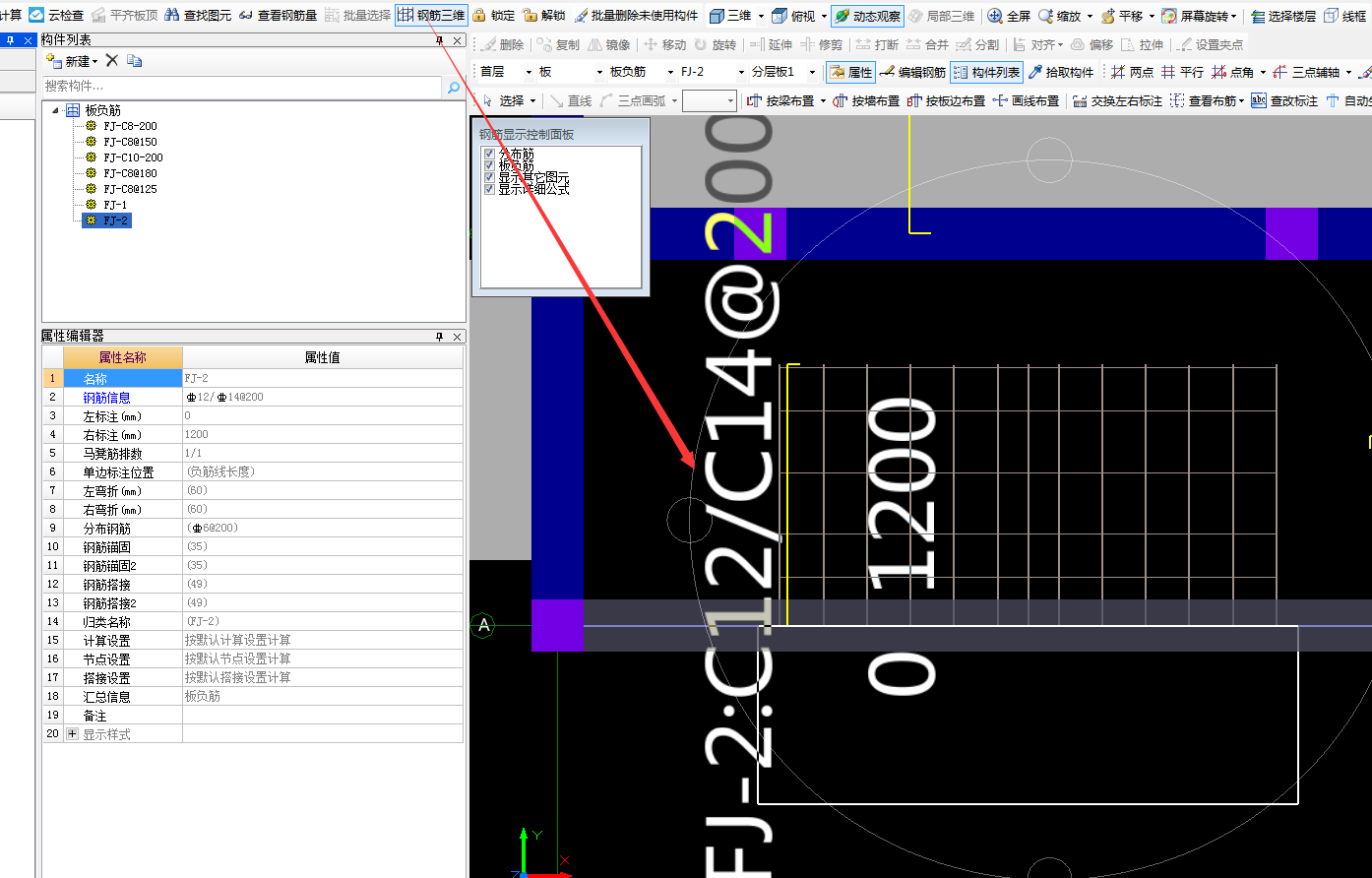Click the 属性名称 column header

(x=123, y=357)
